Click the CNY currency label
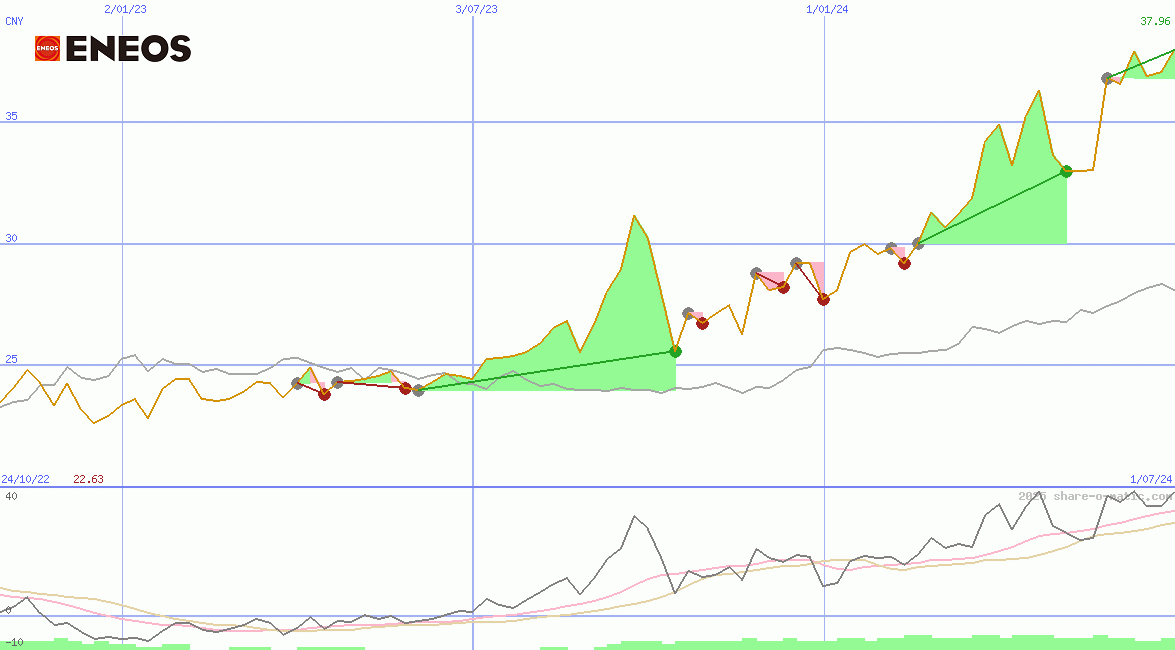1175x650 pixels. [x=14, y=20]
